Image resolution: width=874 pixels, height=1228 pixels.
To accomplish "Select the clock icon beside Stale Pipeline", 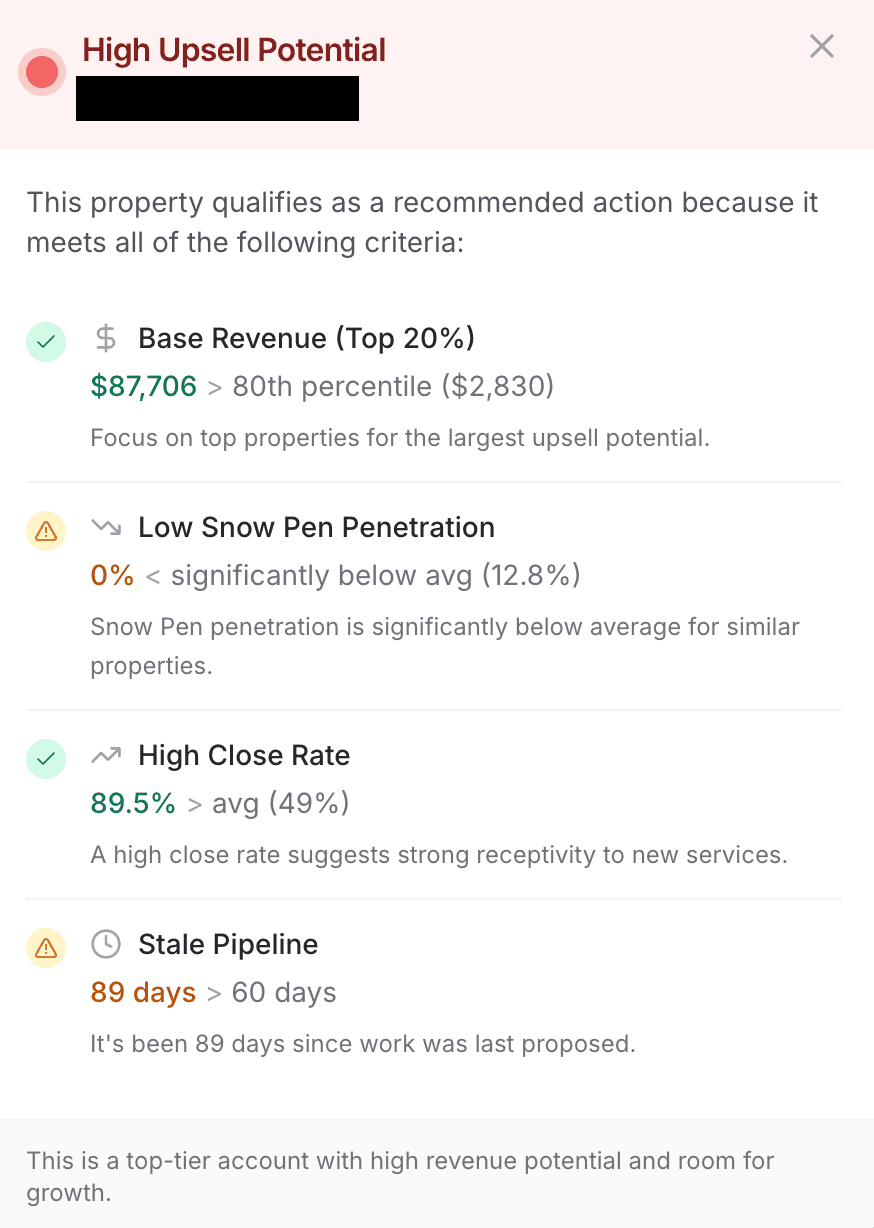I will [105, 944].
